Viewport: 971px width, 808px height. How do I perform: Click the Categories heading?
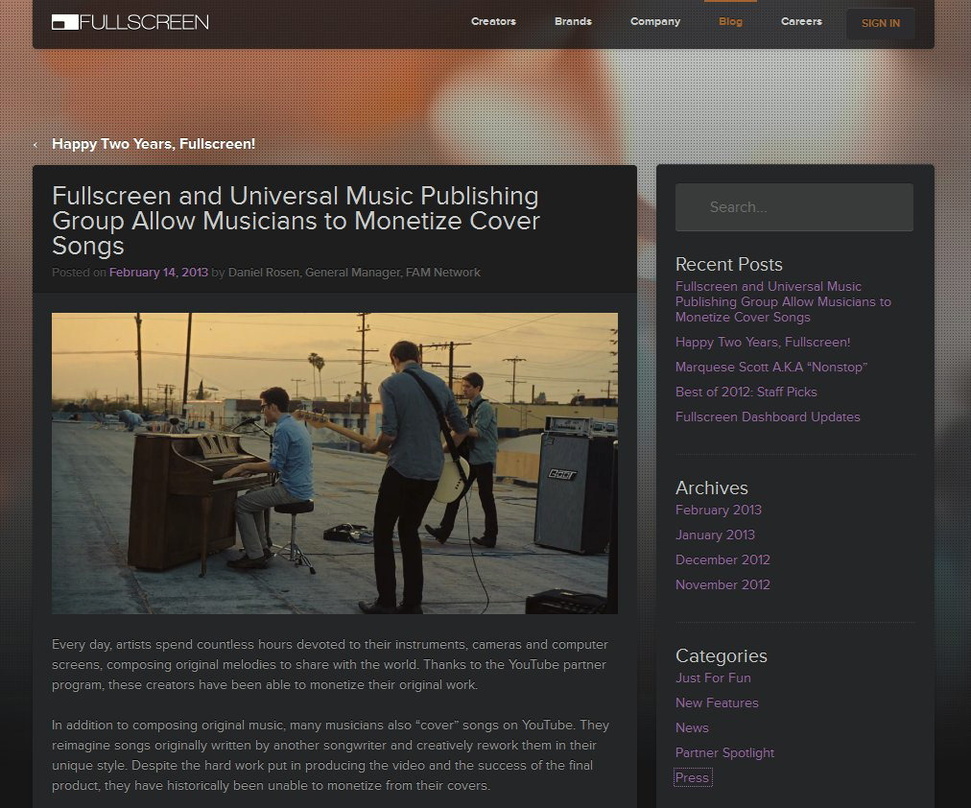point(721,656)
